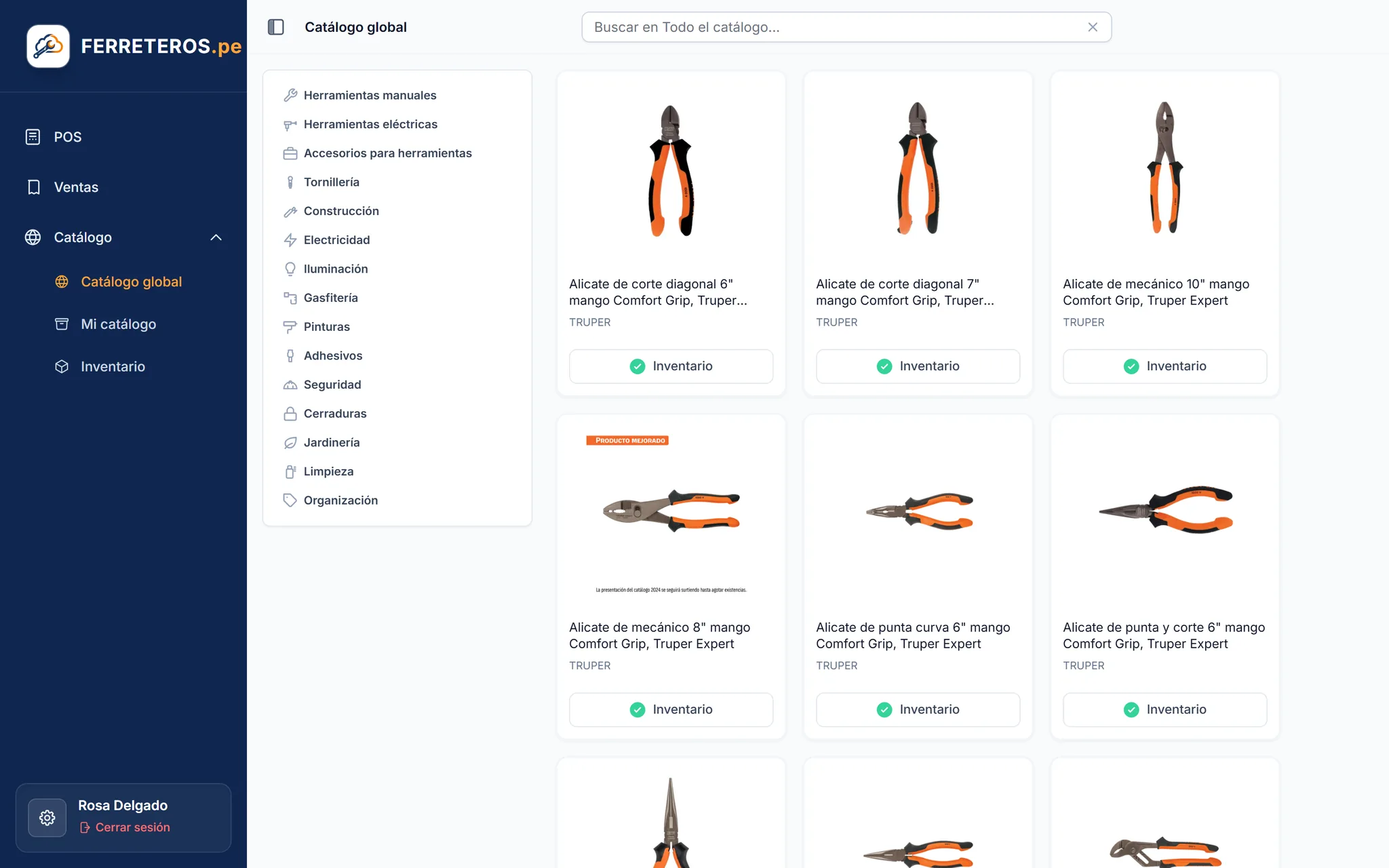Screen dimensions: 1389x868
Task: Open Alicate de corte diagonal 6" product image
Action: [x=671, y=170]
